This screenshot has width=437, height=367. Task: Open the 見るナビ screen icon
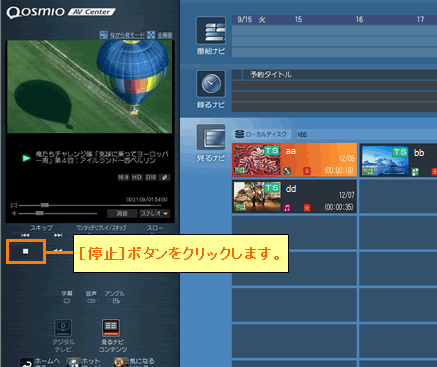coord(211,137)
